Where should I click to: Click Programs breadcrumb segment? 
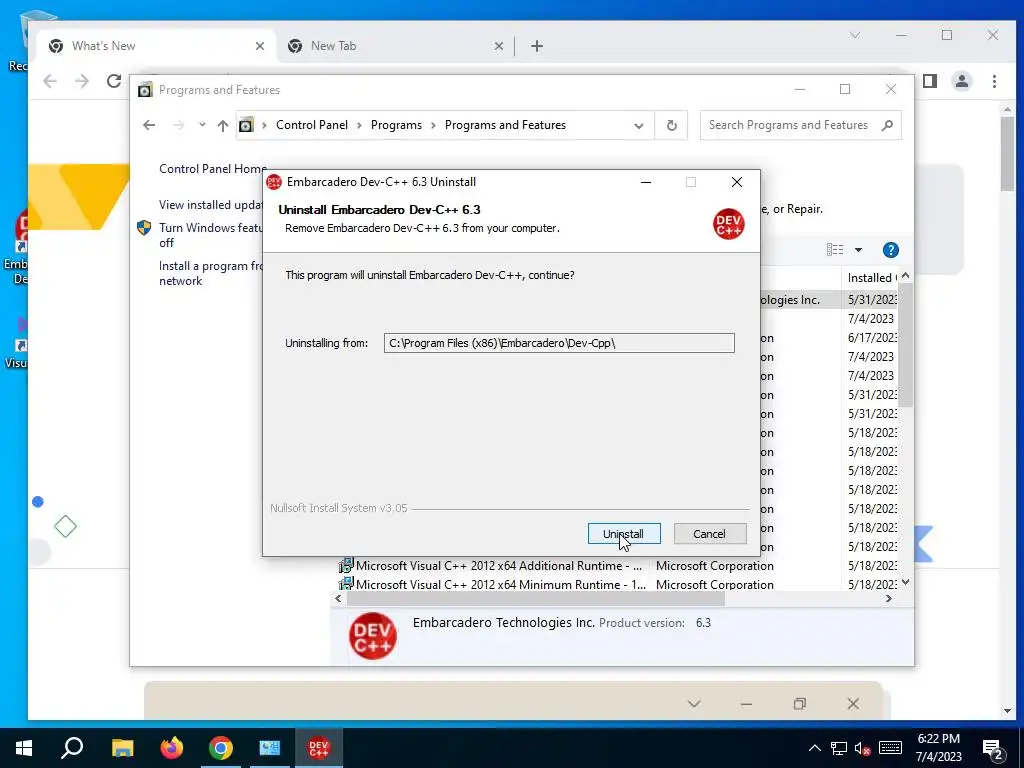396,125
